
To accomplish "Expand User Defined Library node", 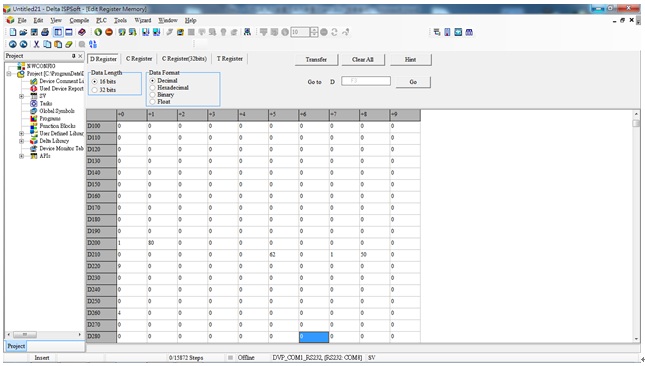I will pos(21,134).
